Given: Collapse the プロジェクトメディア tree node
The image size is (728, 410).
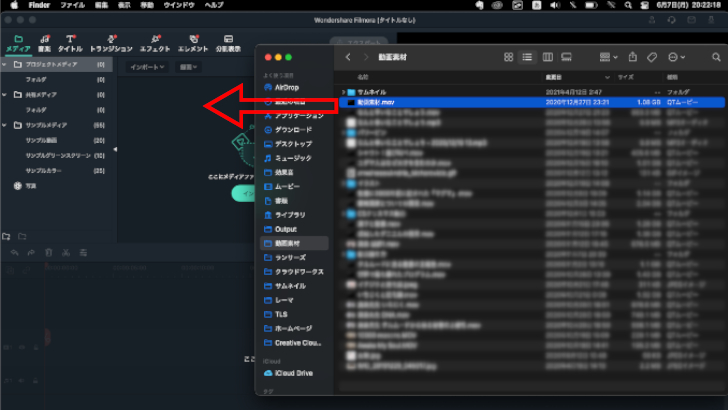Looking at the screenshot, I should [5, 65].
